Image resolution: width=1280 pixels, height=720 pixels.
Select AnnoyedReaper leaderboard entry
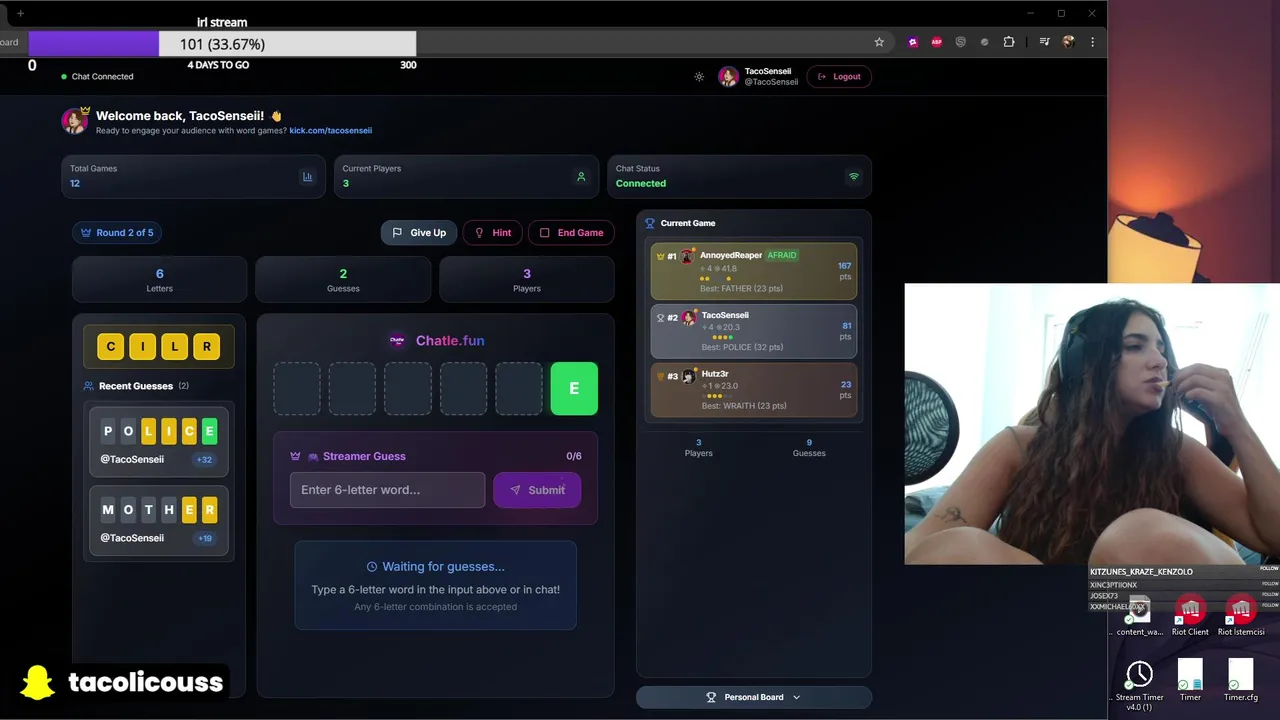(x=754, y=271)
